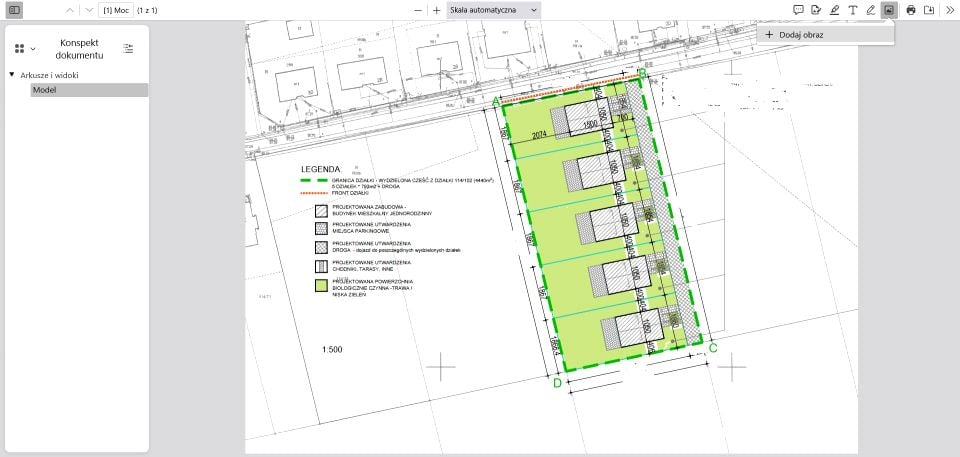The image size is (960, 457).
Task: Select the signature tool icon
Action: coord(816,10)
